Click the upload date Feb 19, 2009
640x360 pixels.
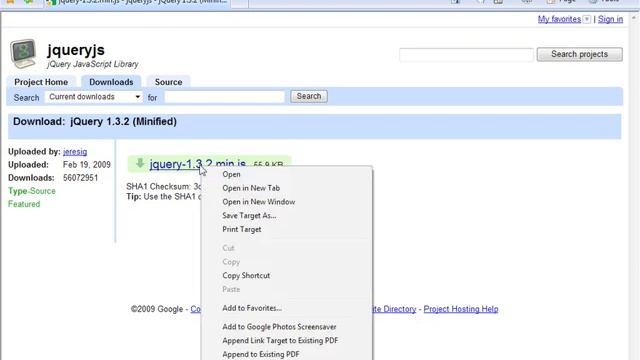point(87,165)
